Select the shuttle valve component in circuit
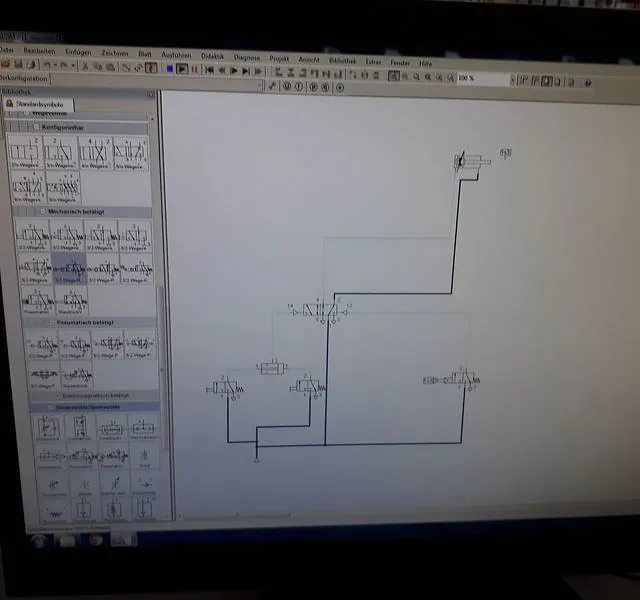 click(272, 368)
